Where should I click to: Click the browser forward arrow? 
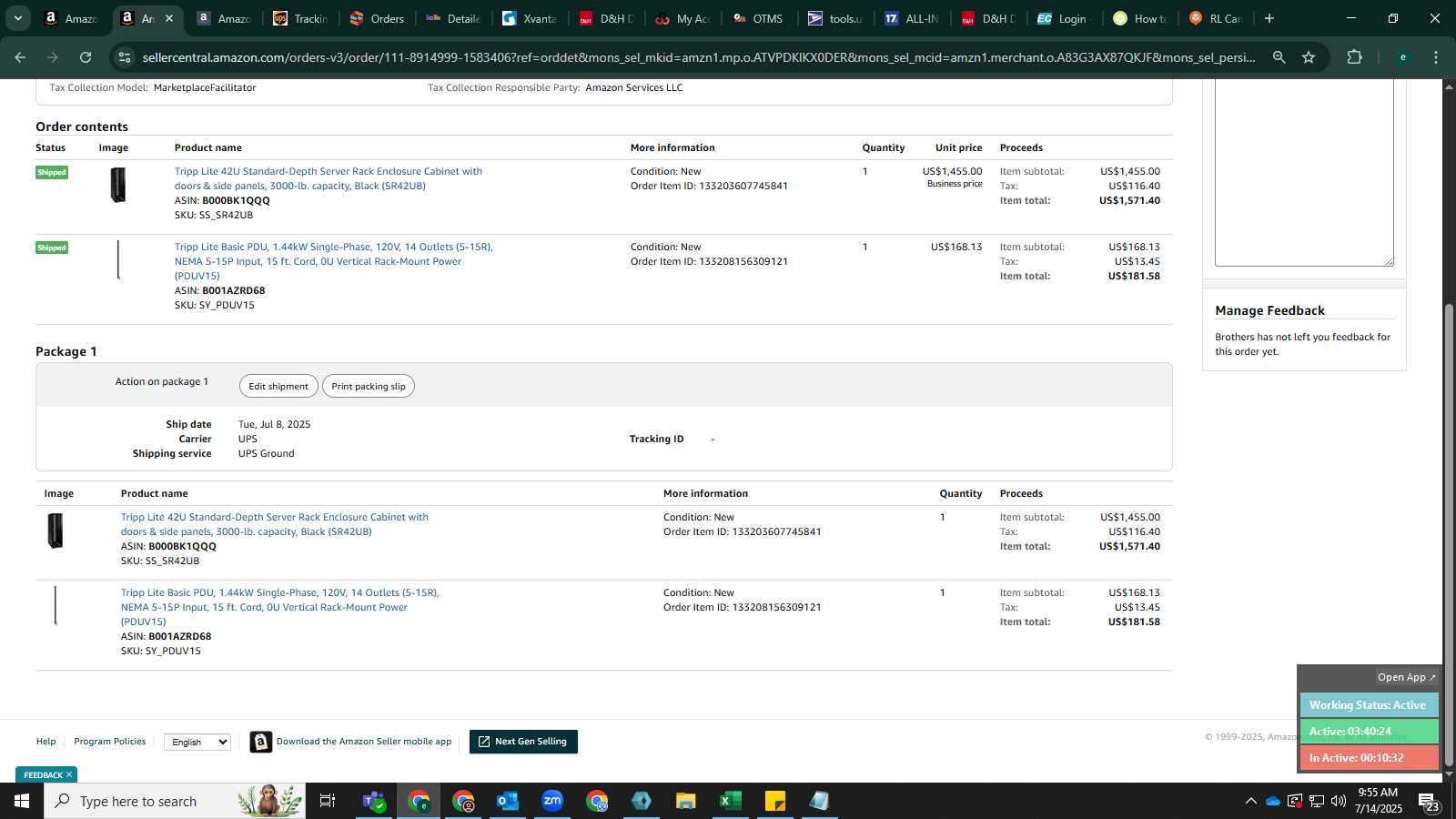coord(53,57)
